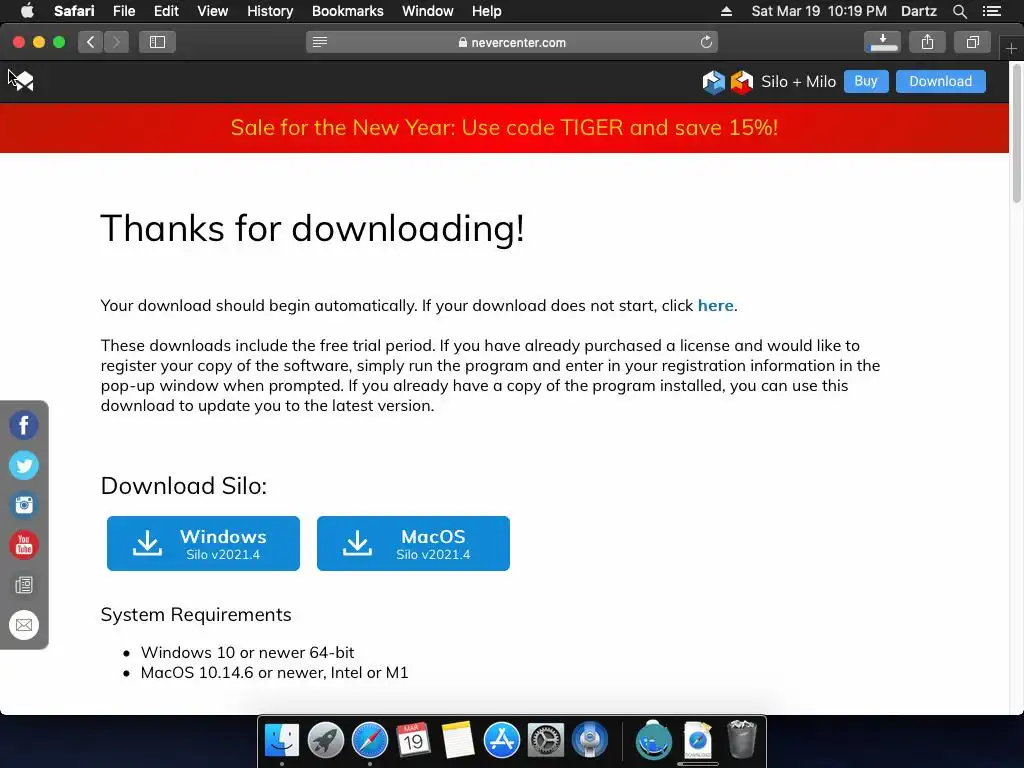The height and width of the screenshot is (768, 1024).
Task: Click the 'Thanks for downloading!' heading
Action: click(312, 229)
